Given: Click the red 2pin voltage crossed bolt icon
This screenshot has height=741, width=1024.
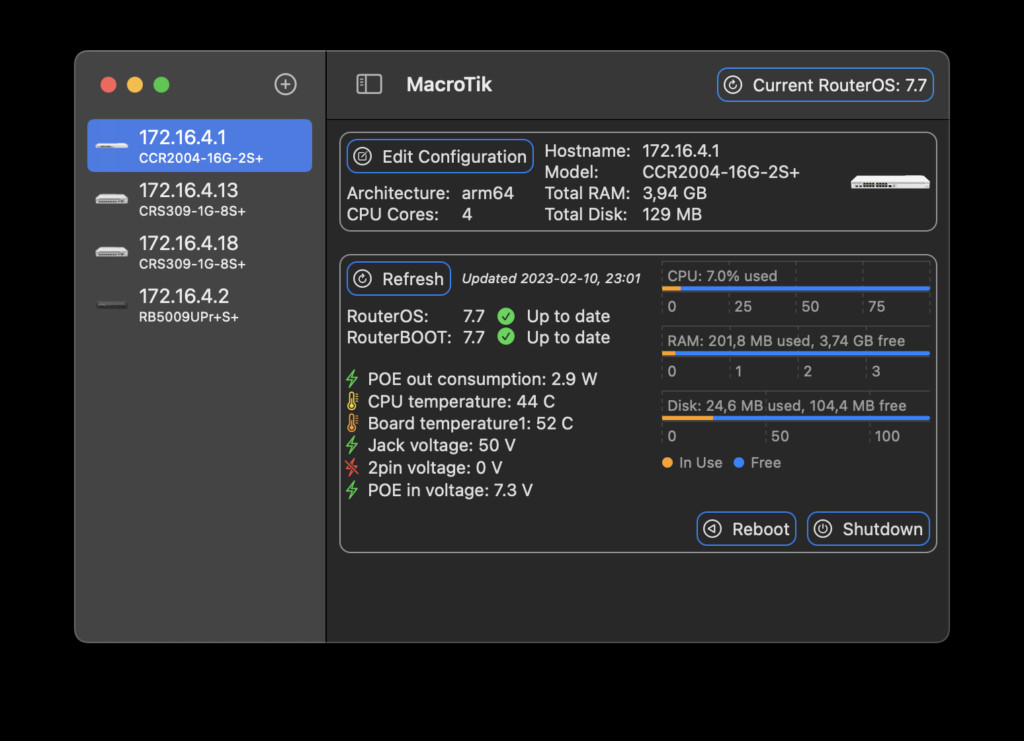Looking at the screenshot, I should point(352,467).
